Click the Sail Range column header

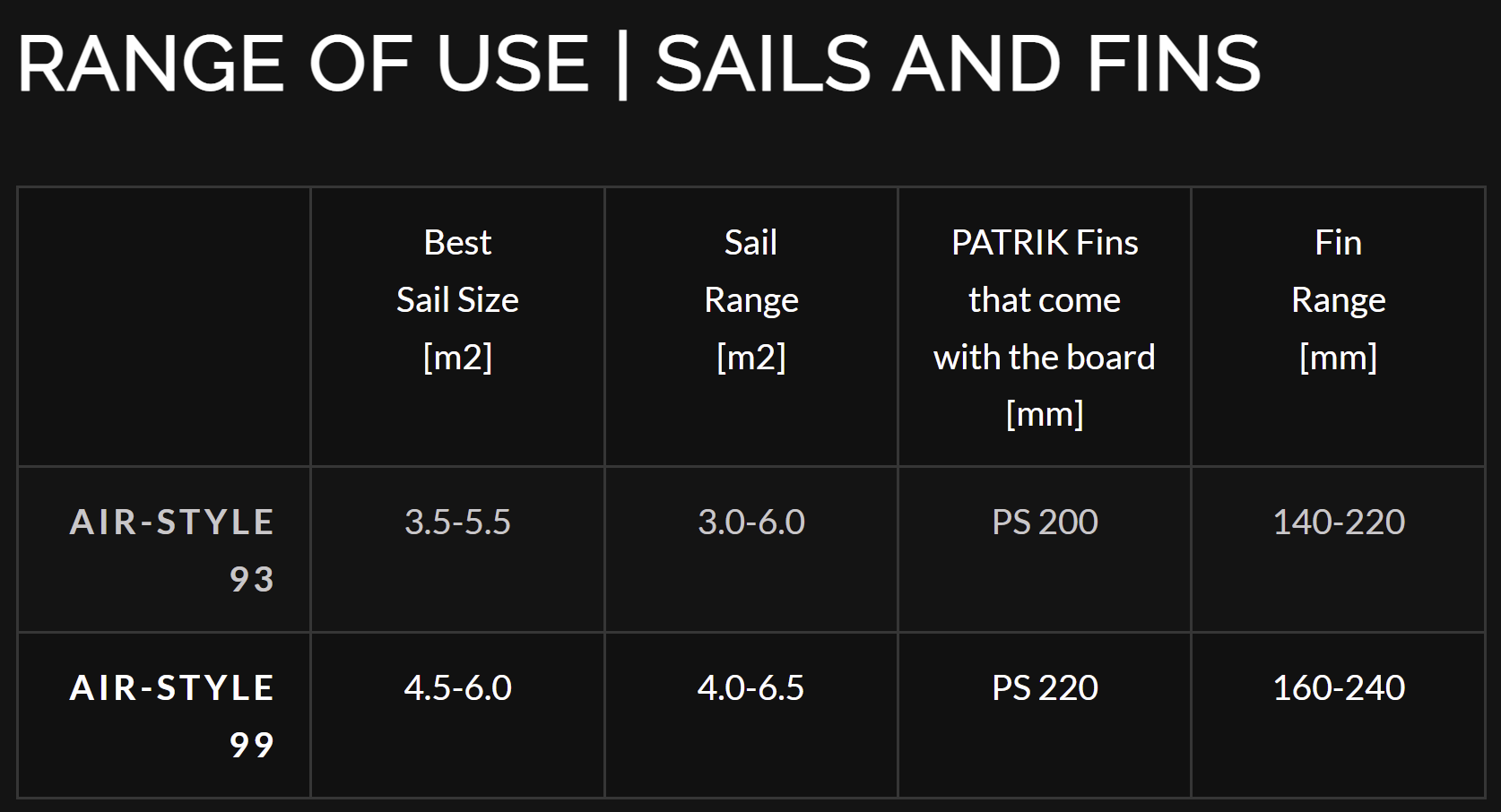(751, 299)
